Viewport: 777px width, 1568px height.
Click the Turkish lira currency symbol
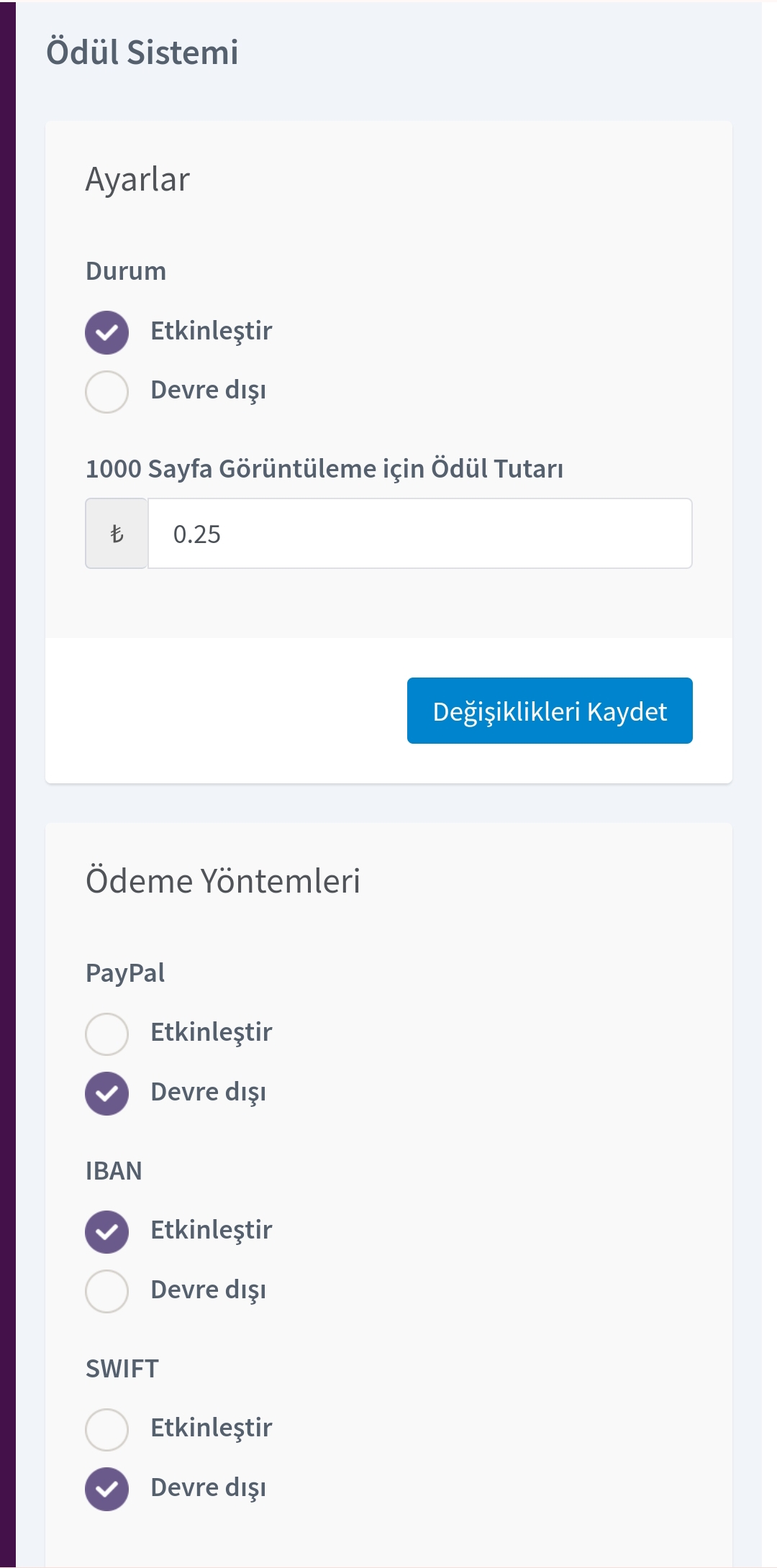point(117,534)
